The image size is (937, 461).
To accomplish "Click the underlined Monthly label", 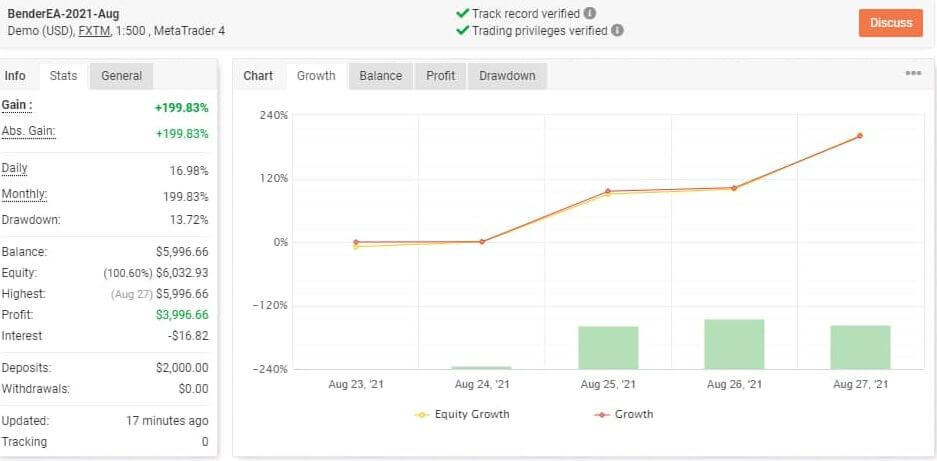I will [24, 194].
